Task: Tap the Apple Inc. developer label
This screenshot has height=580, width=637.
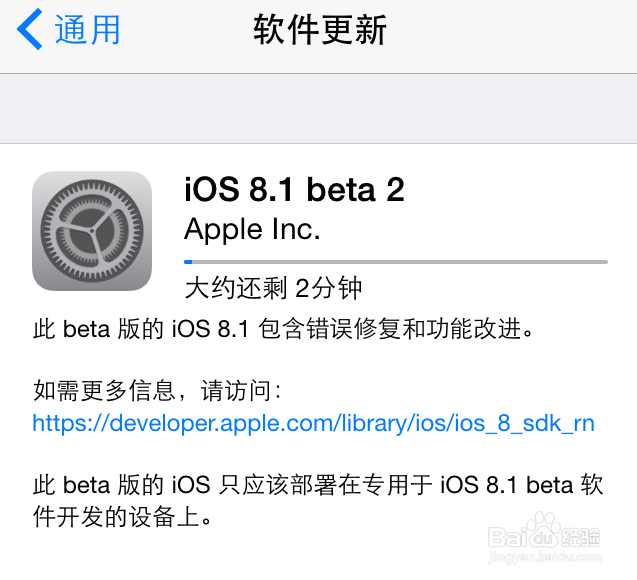Action: click(x=252, y=230)
